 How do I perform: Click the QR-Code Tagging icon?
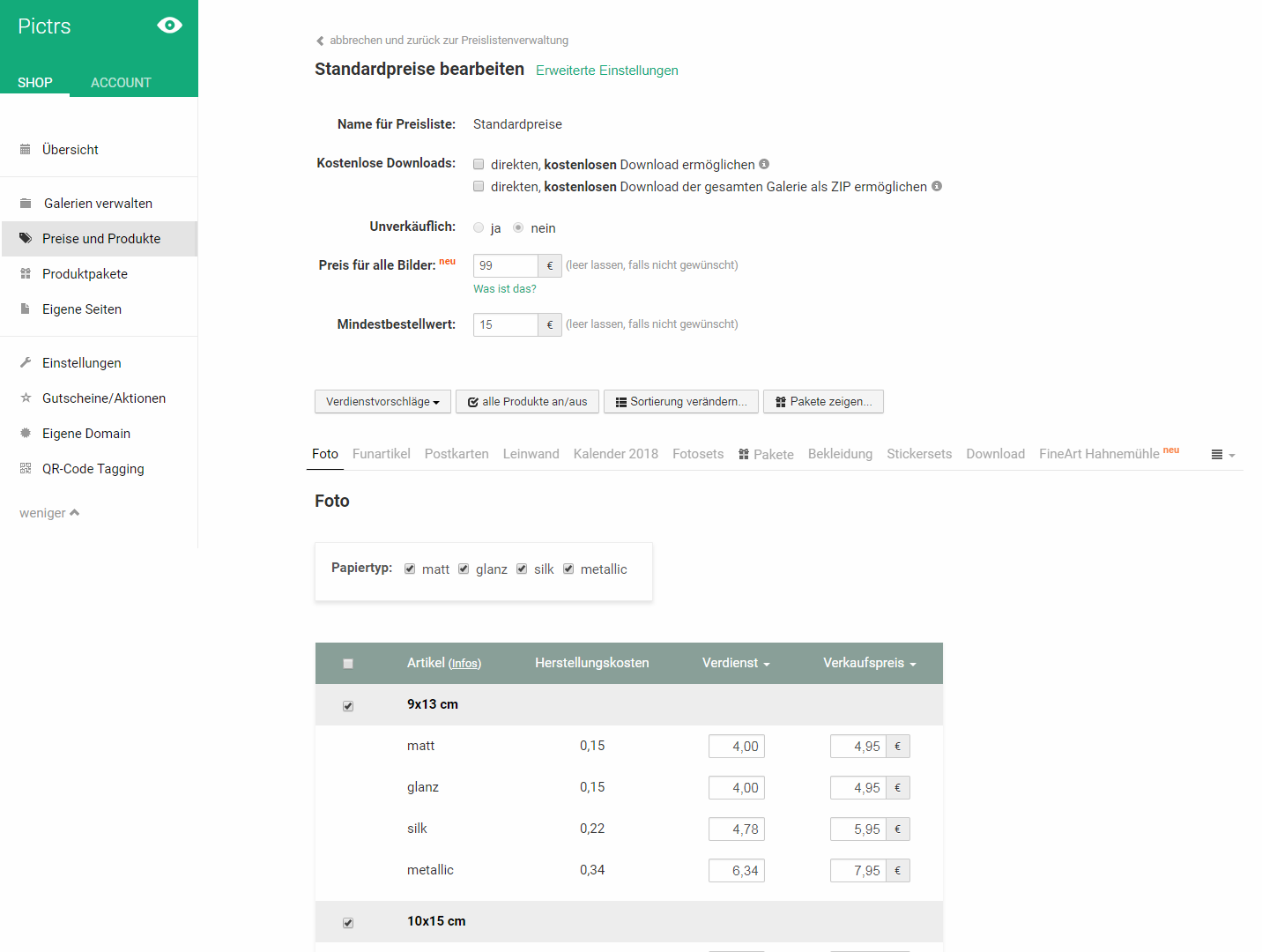click(x=26, y=469)
